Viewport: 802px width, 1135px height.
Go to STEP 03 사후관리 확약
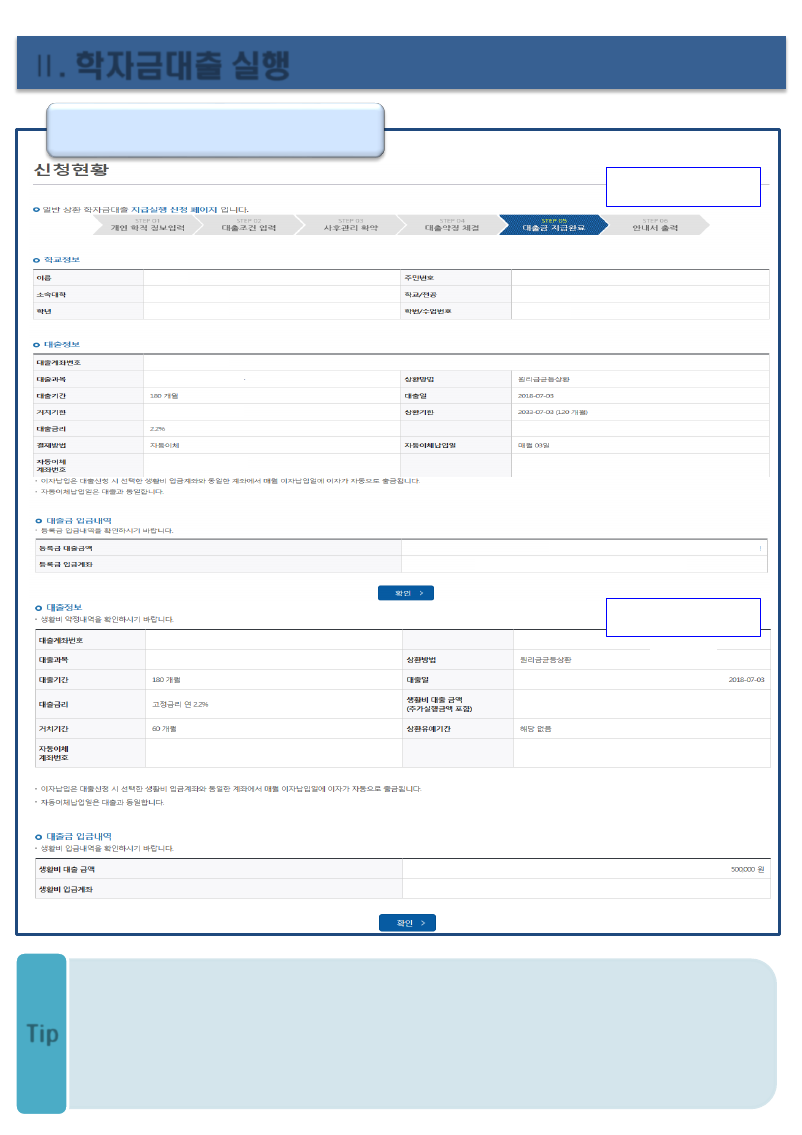pos(350,225)
